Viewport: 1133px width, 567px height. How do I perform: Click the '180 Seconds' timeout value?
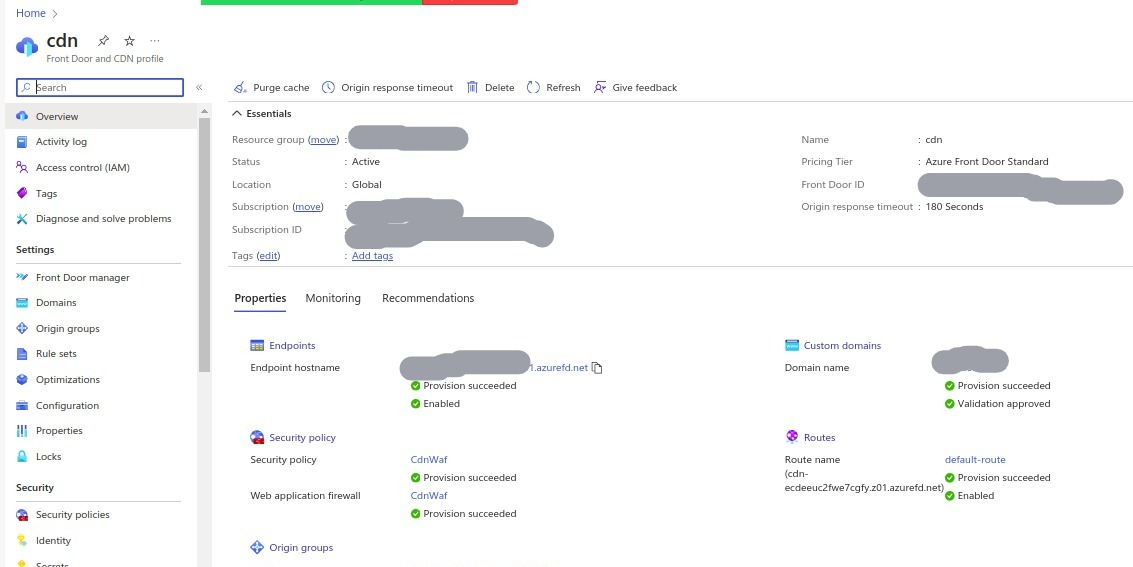click(955, 207)
